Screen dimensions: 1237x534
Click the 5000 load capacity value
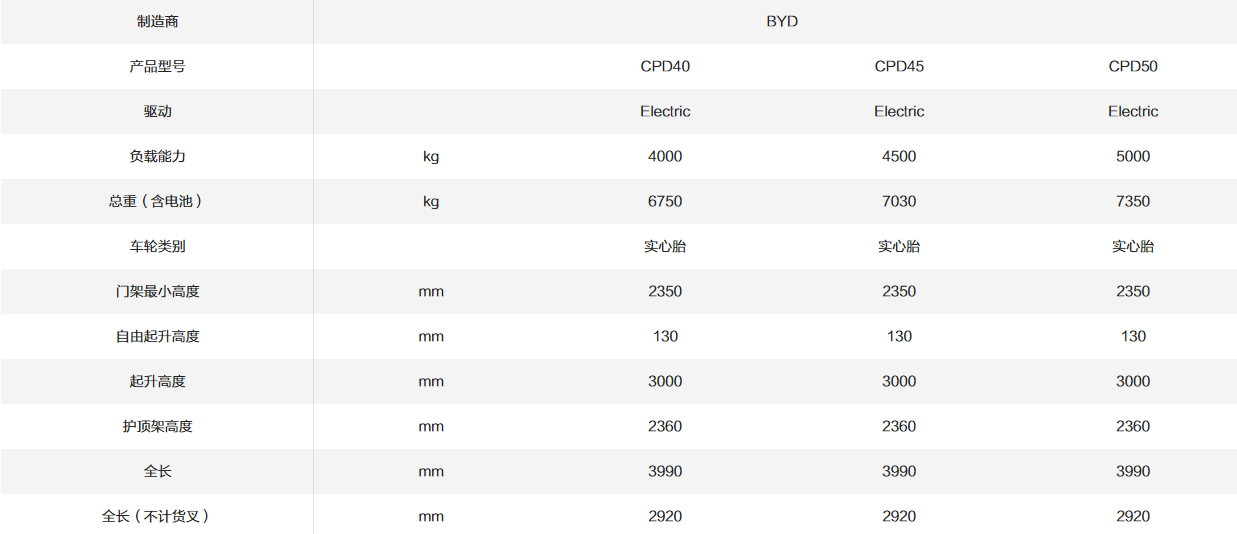(x=1133, y=156)
